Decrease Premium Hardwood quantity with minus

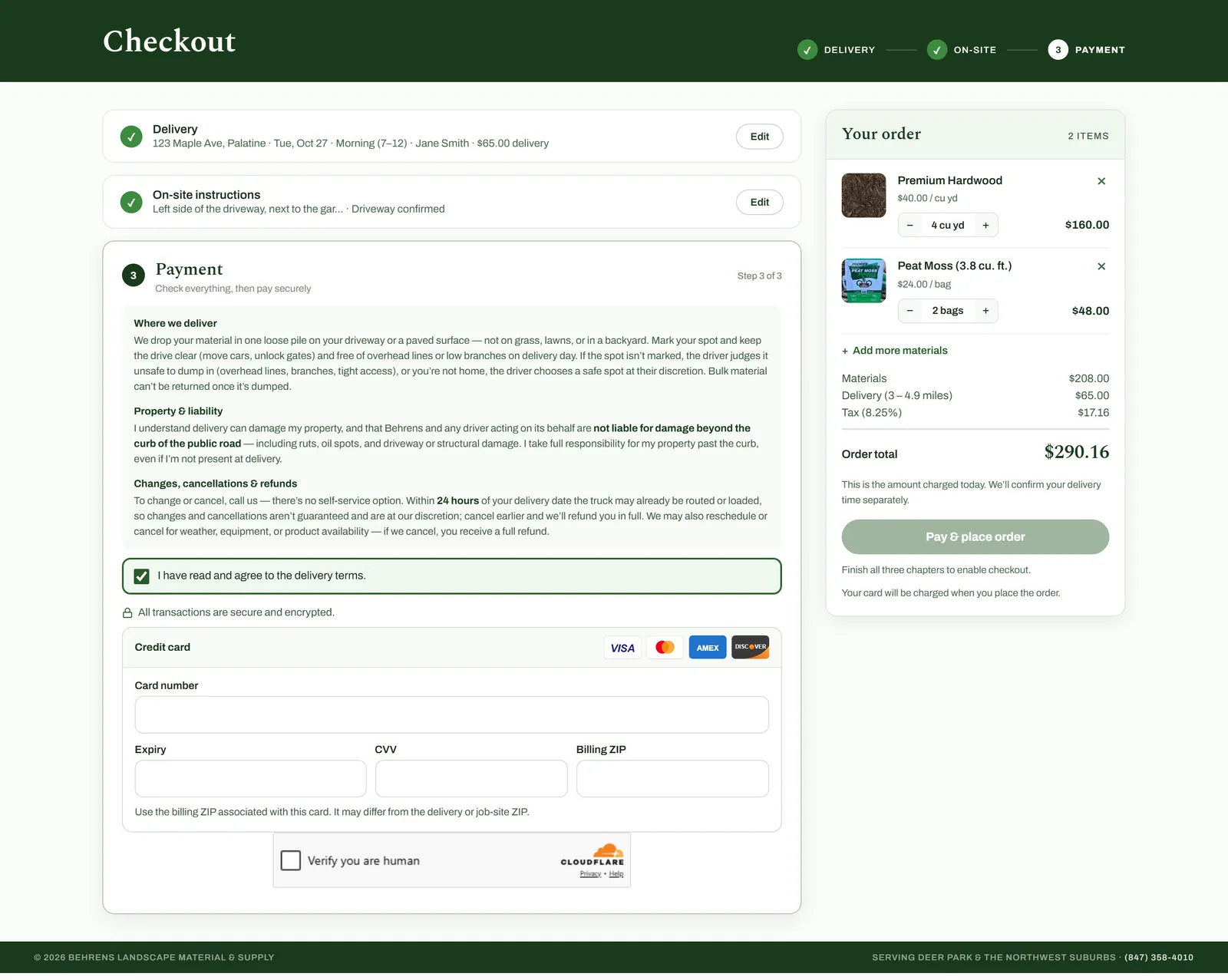pos(909,226)
